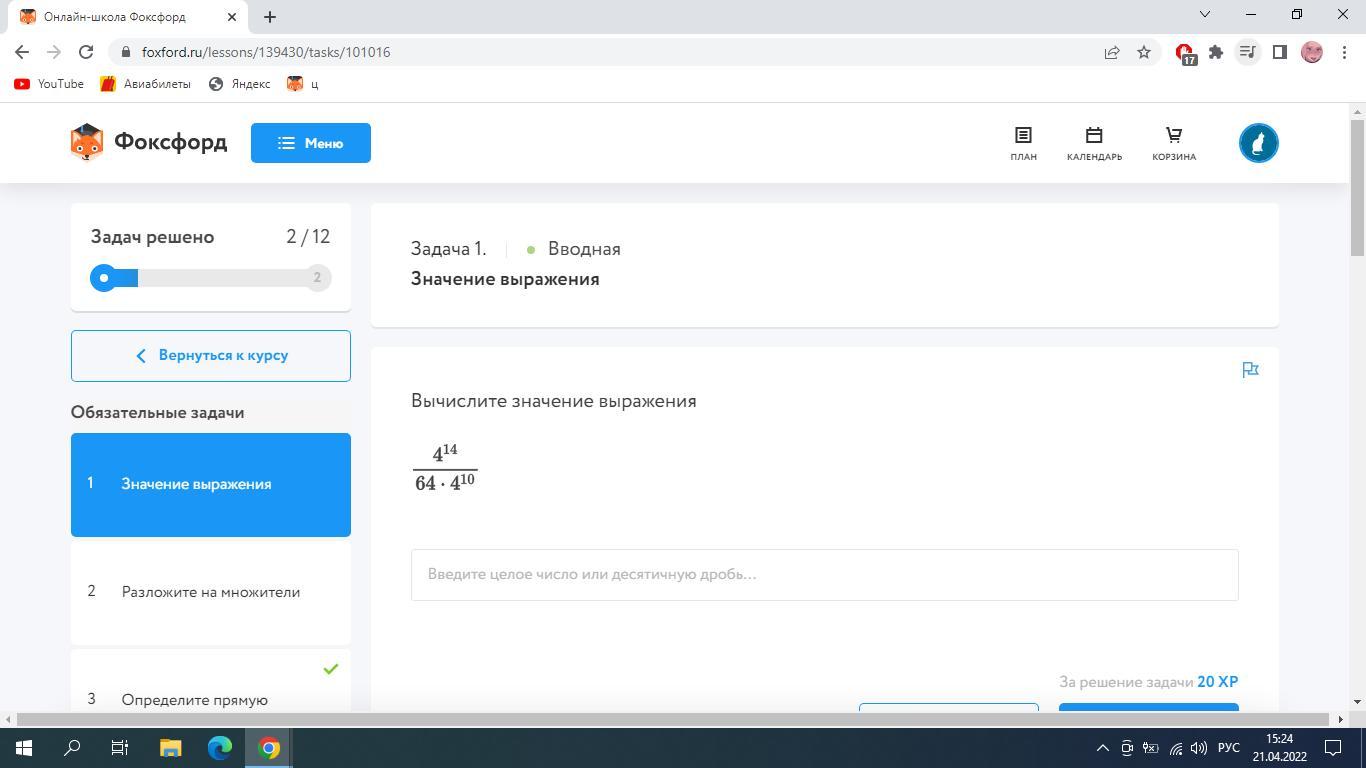Select task 1 Значение выражения

click(x=211, y=484)
